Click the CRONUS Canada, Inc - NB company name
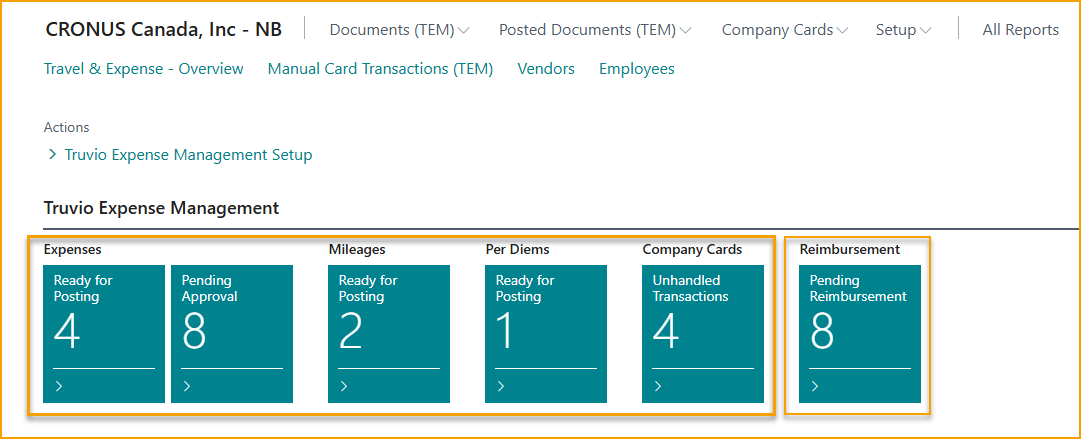 pos(164,30)
